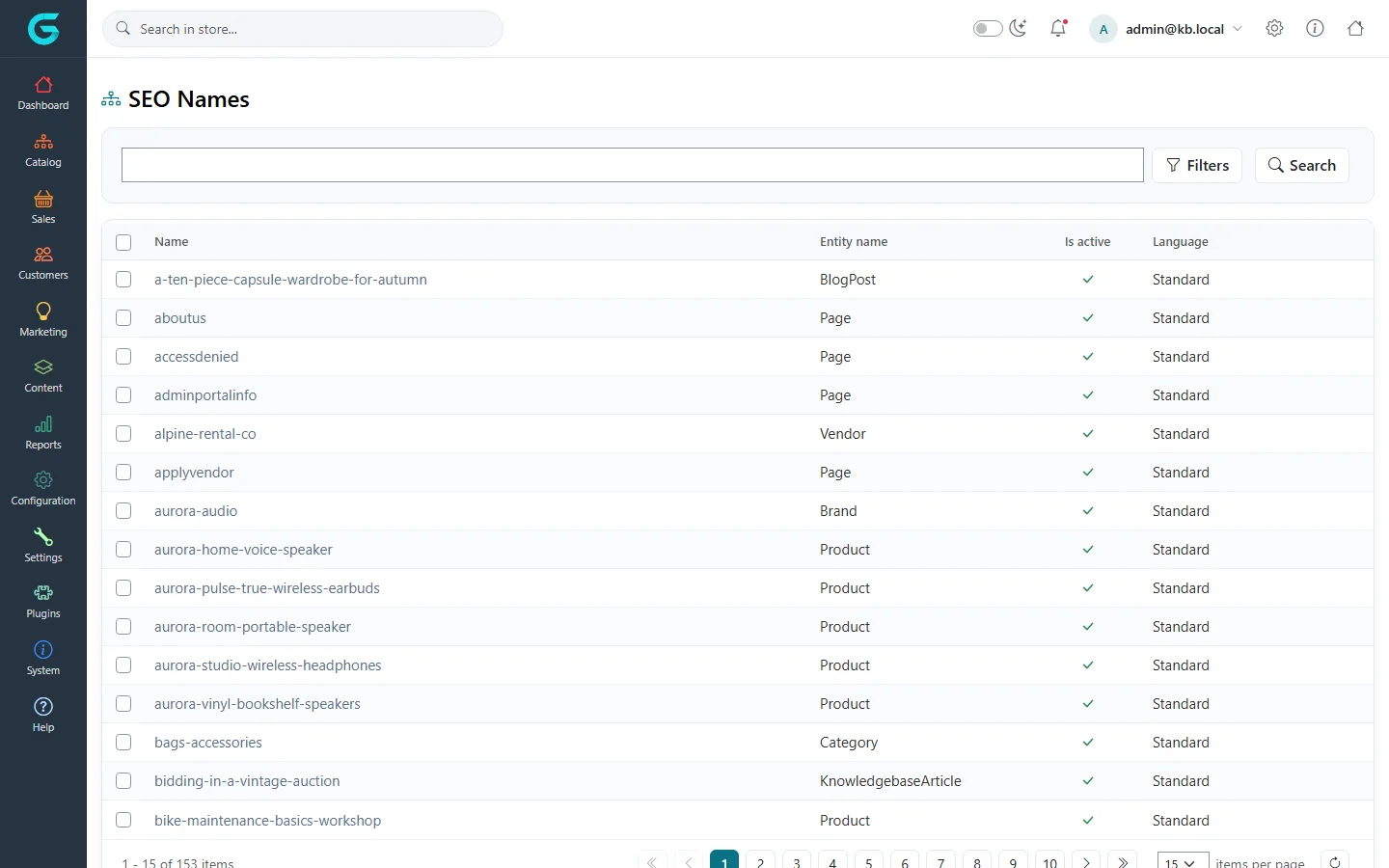Sort by the Name column header
1389x868 pixels.
point(172,242)
